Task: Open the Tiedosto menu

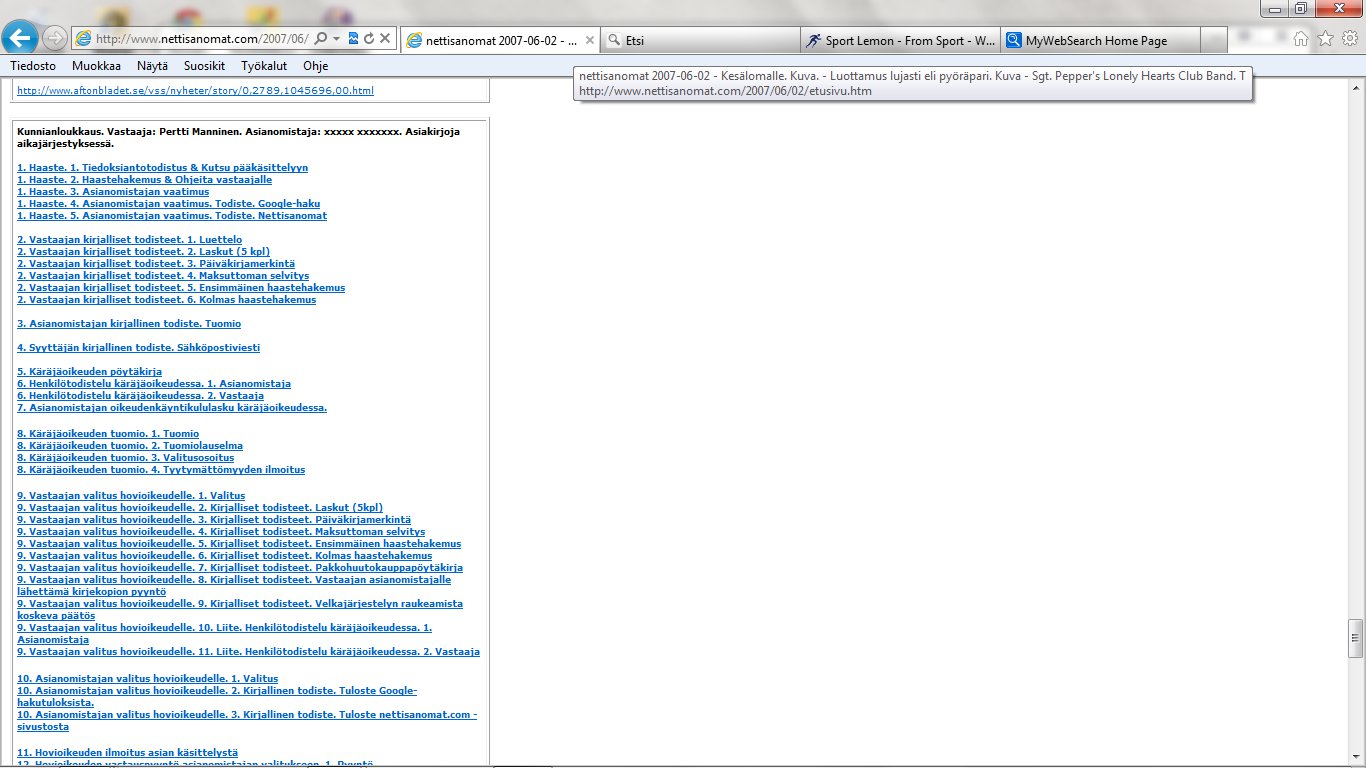Action: tap(33, 66)
